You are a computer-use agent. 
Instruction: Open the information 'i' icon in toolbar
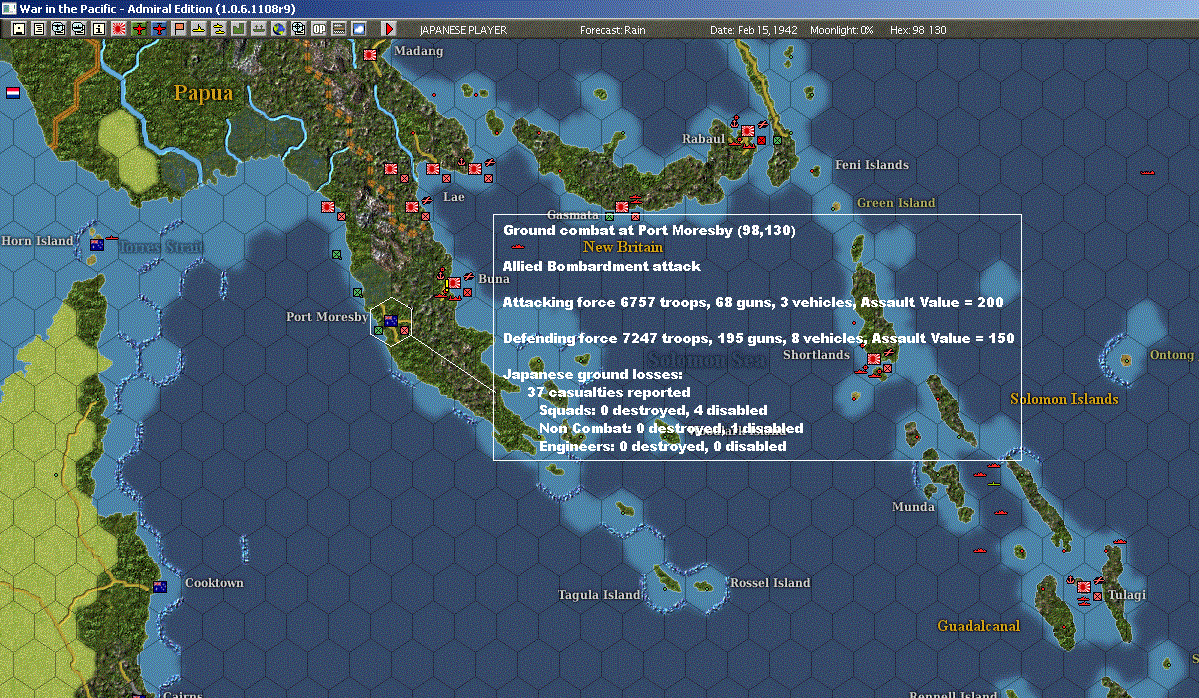99,29
